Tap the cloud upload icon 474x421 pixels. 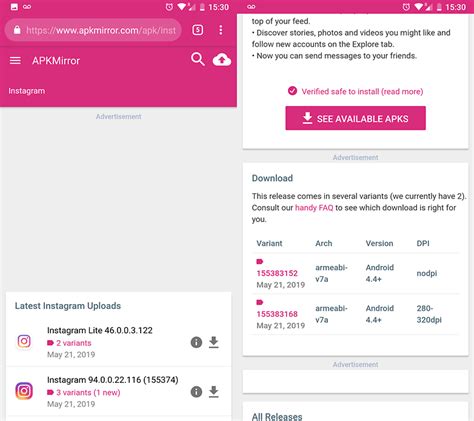point(222,60)
